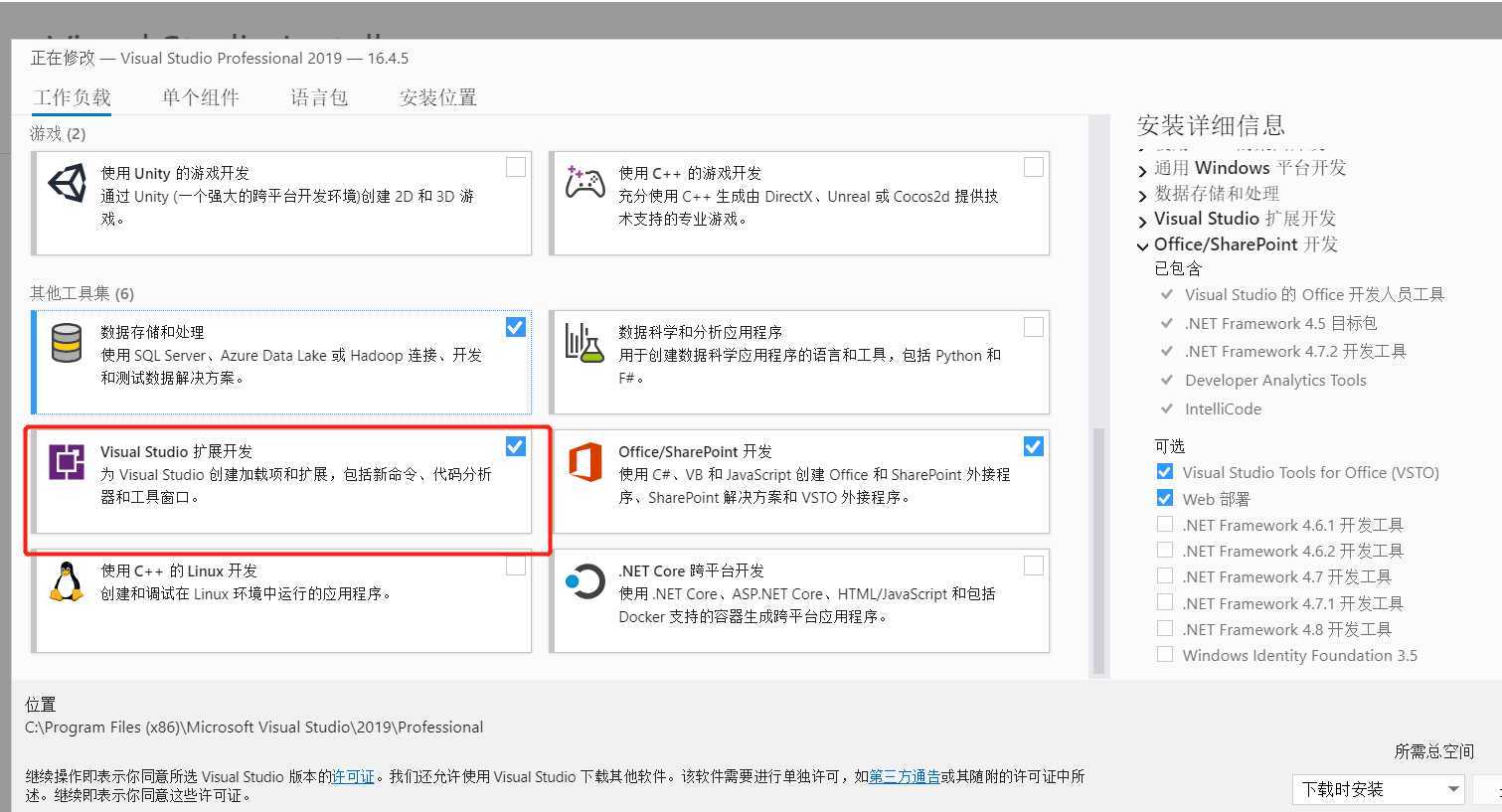This screenshot has height=812, width=1502.
Task: Open the 下载时安装 dropdown
Action: pyautogui.click(x=1378, y=789)
